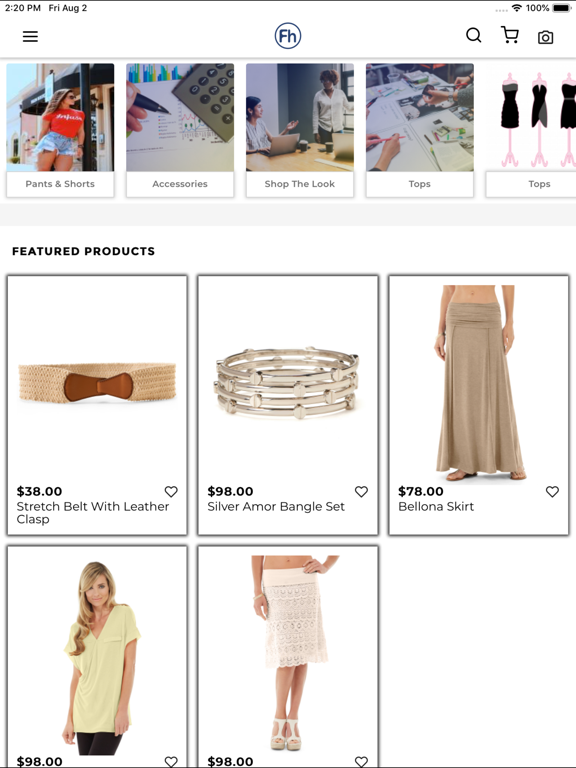Add Bellona Skirt to wishlist heart
Viewport: 576px width, 768px height.
[552, 491]
